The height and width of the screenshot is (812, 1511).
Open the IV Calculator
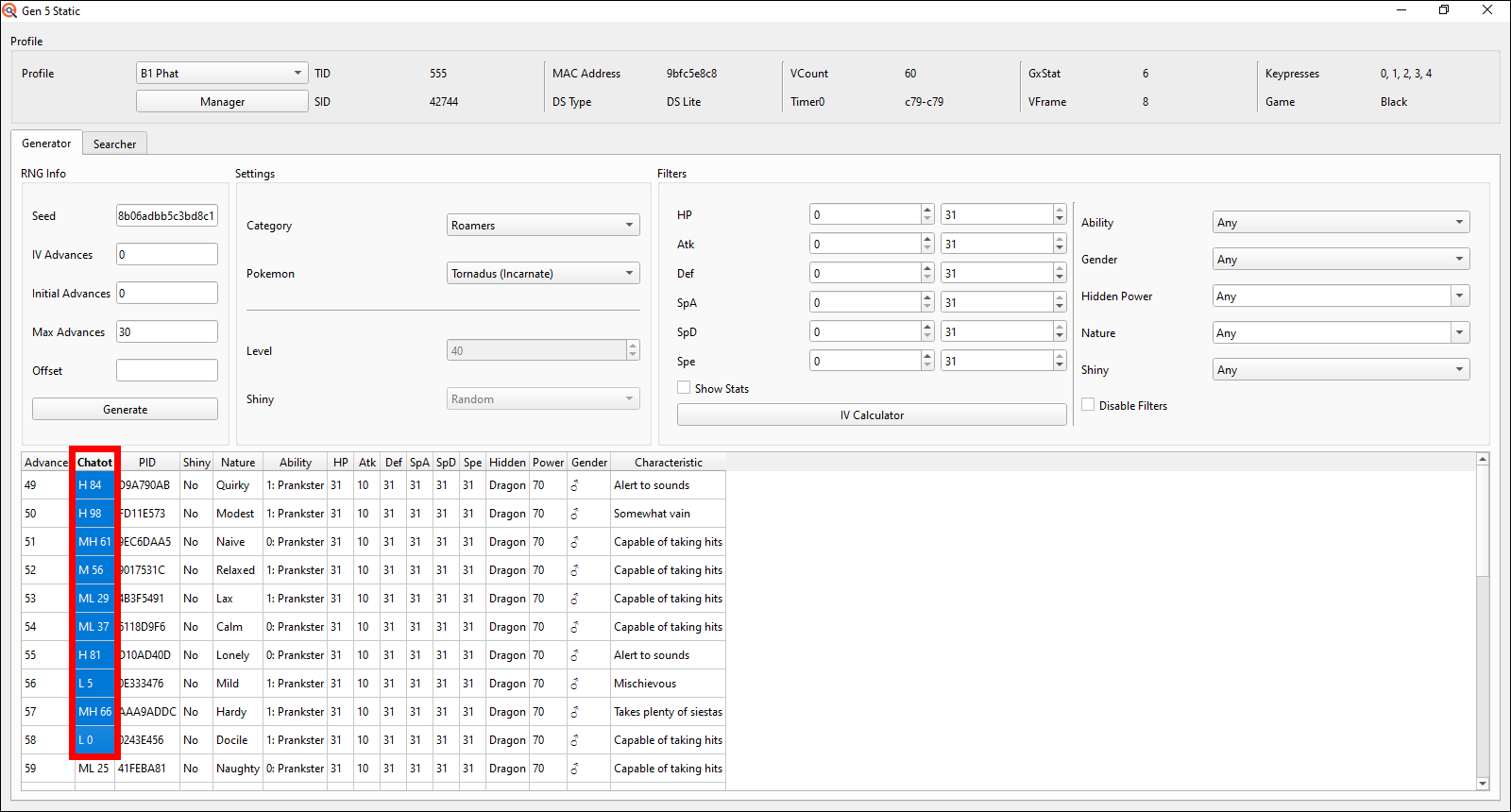coord(872,415)
